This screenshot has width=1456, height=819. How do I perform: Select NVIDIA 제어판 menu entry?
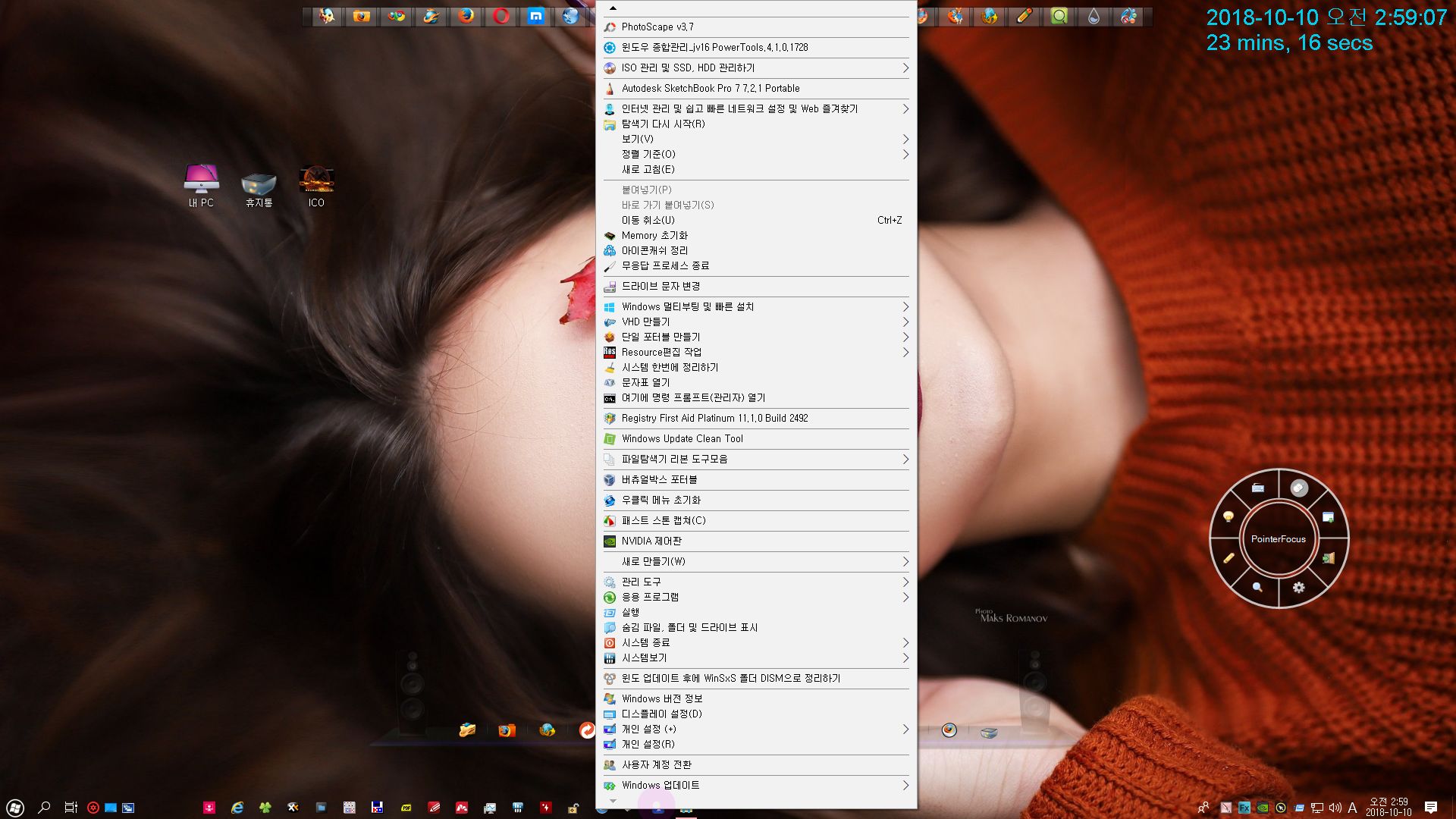point(756,541)
